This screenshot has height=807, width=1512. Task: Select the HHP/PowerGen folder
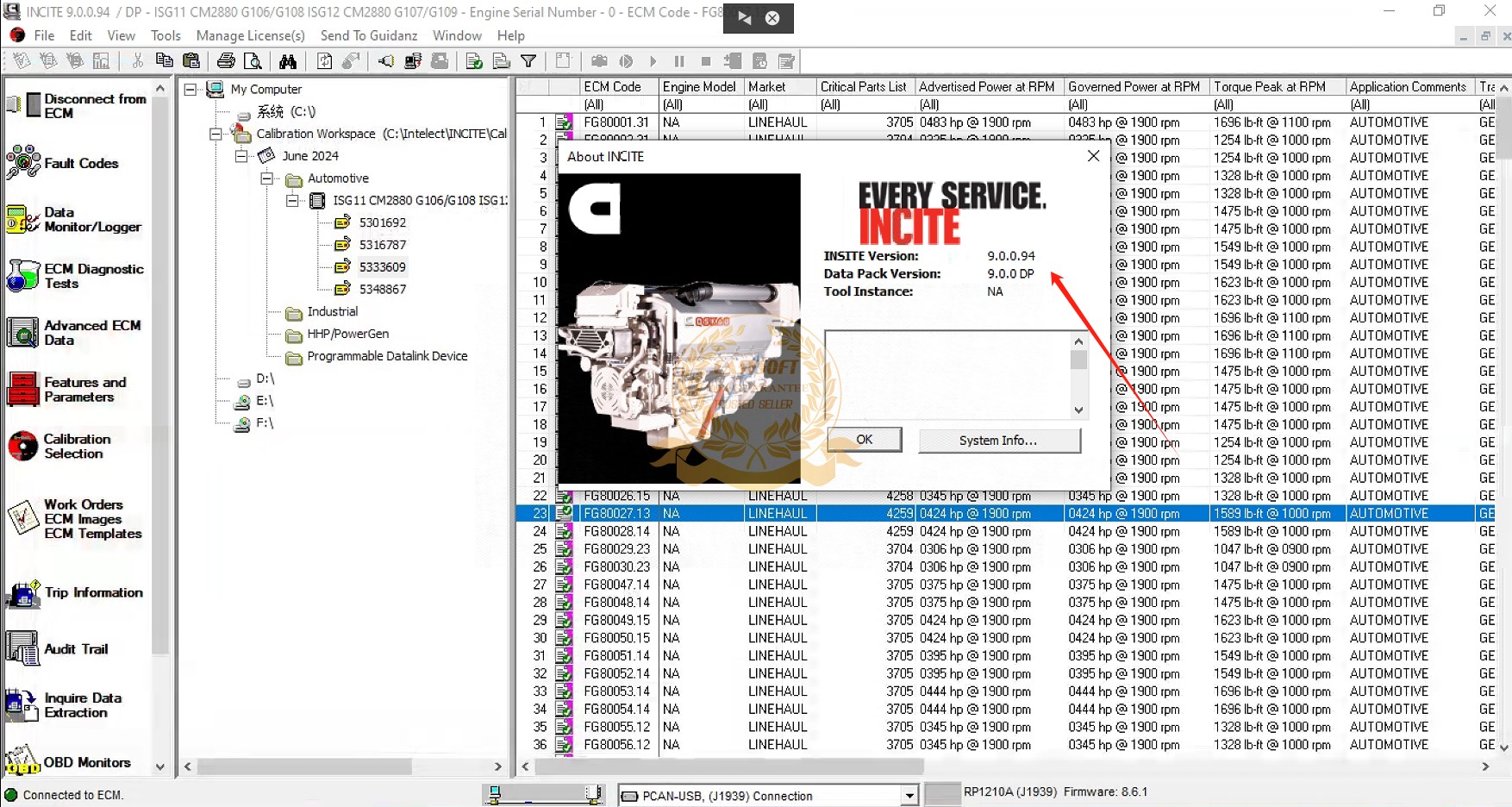[347, 334]
